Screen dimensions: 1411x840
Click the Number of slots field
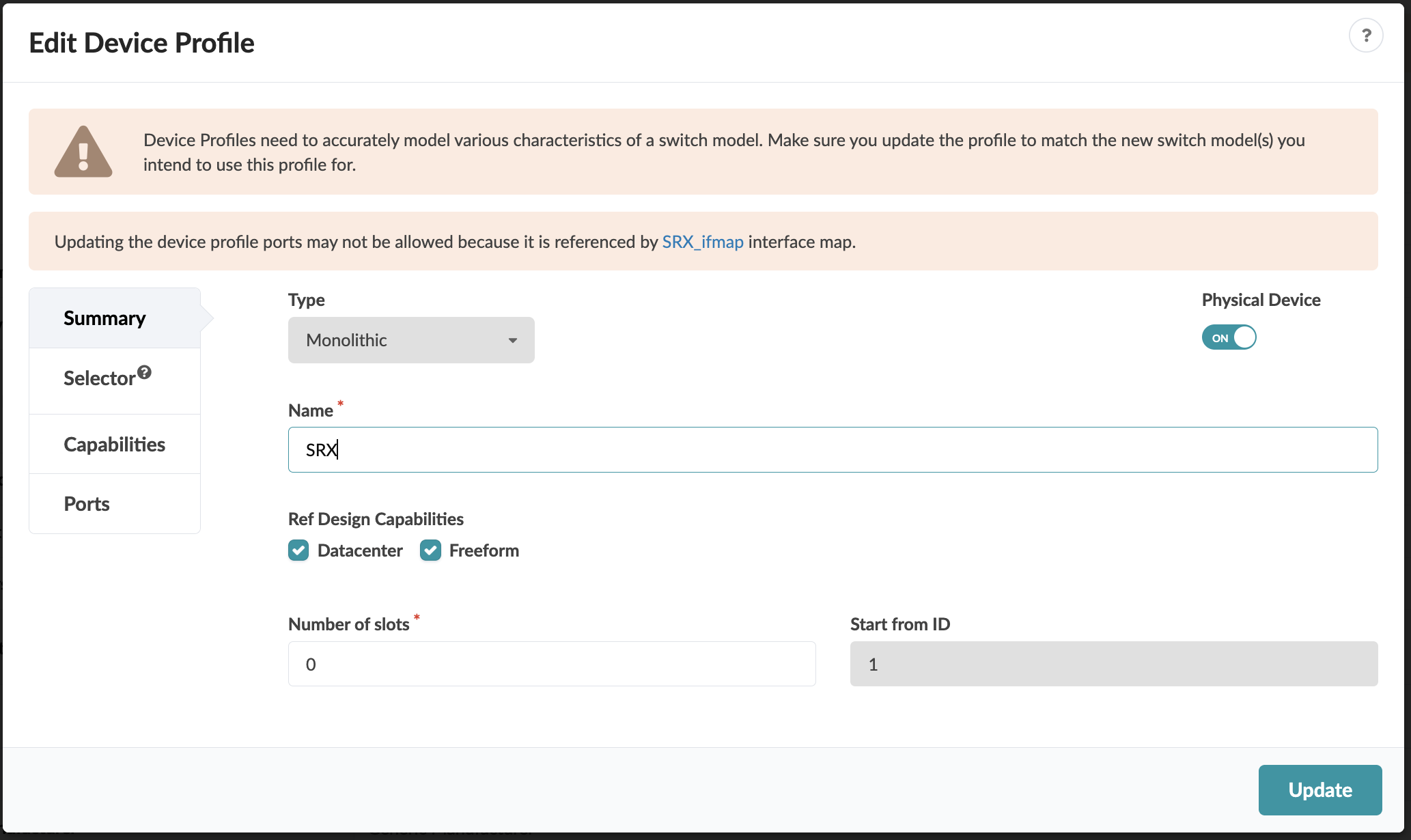point(551,663)
